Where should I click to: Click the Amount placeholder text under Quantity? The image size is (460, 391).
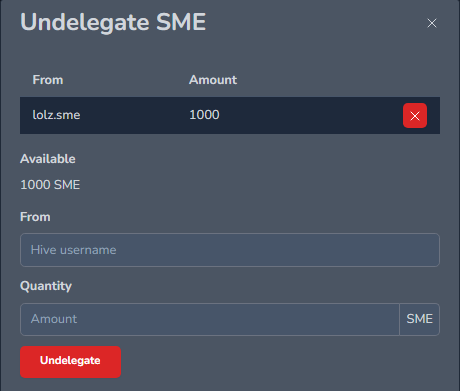coord(54,319)
